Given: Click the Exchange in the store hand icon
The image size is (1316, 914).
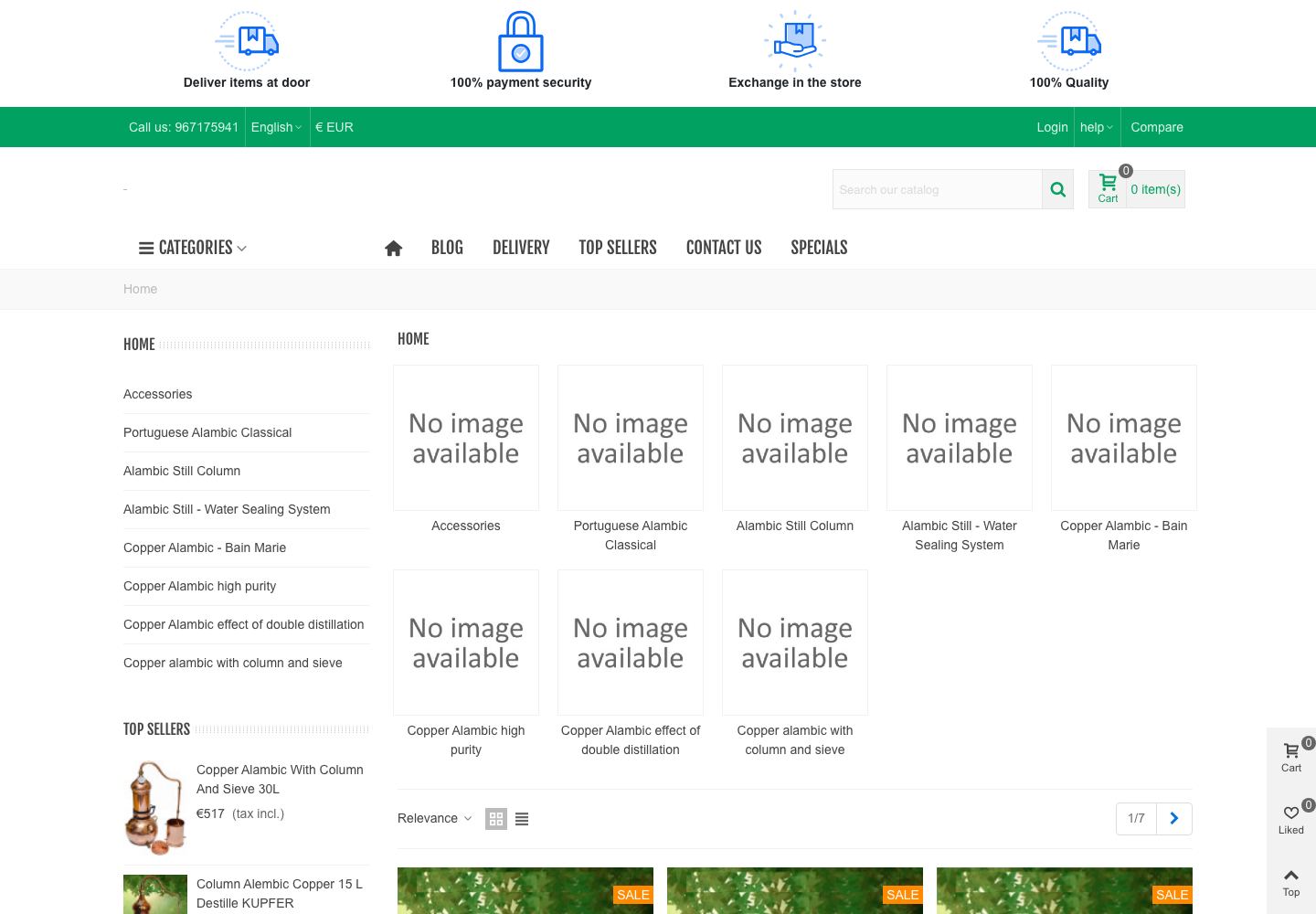Looking at the screenshot, I should pyautogui.click(x=795, y=41).
